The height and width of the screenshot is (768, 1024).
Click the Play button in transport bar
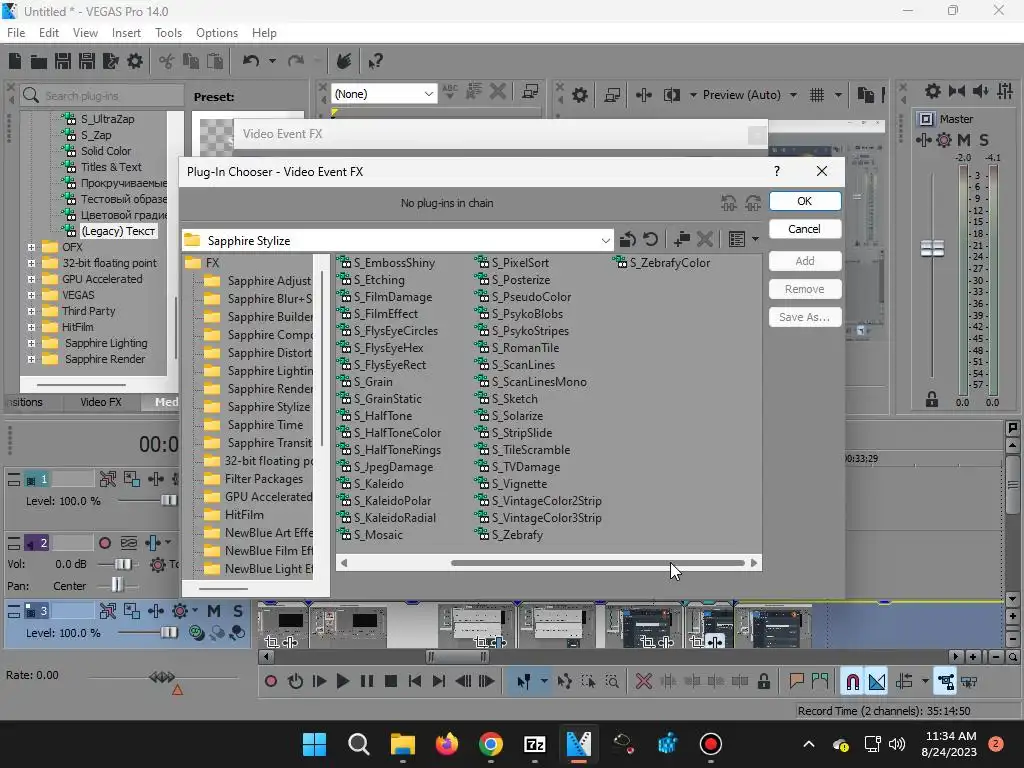(342, 682)
